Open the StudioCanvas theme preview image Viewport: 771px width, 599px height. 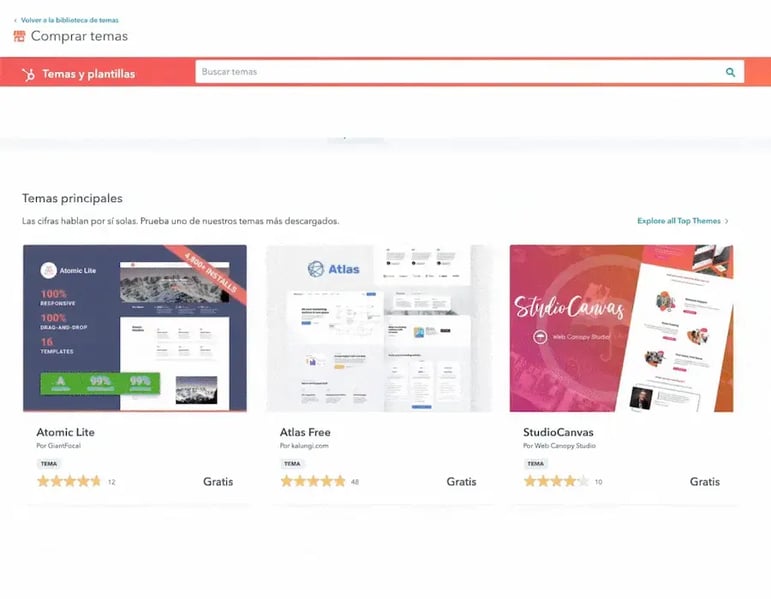click(x=621, y=328)
